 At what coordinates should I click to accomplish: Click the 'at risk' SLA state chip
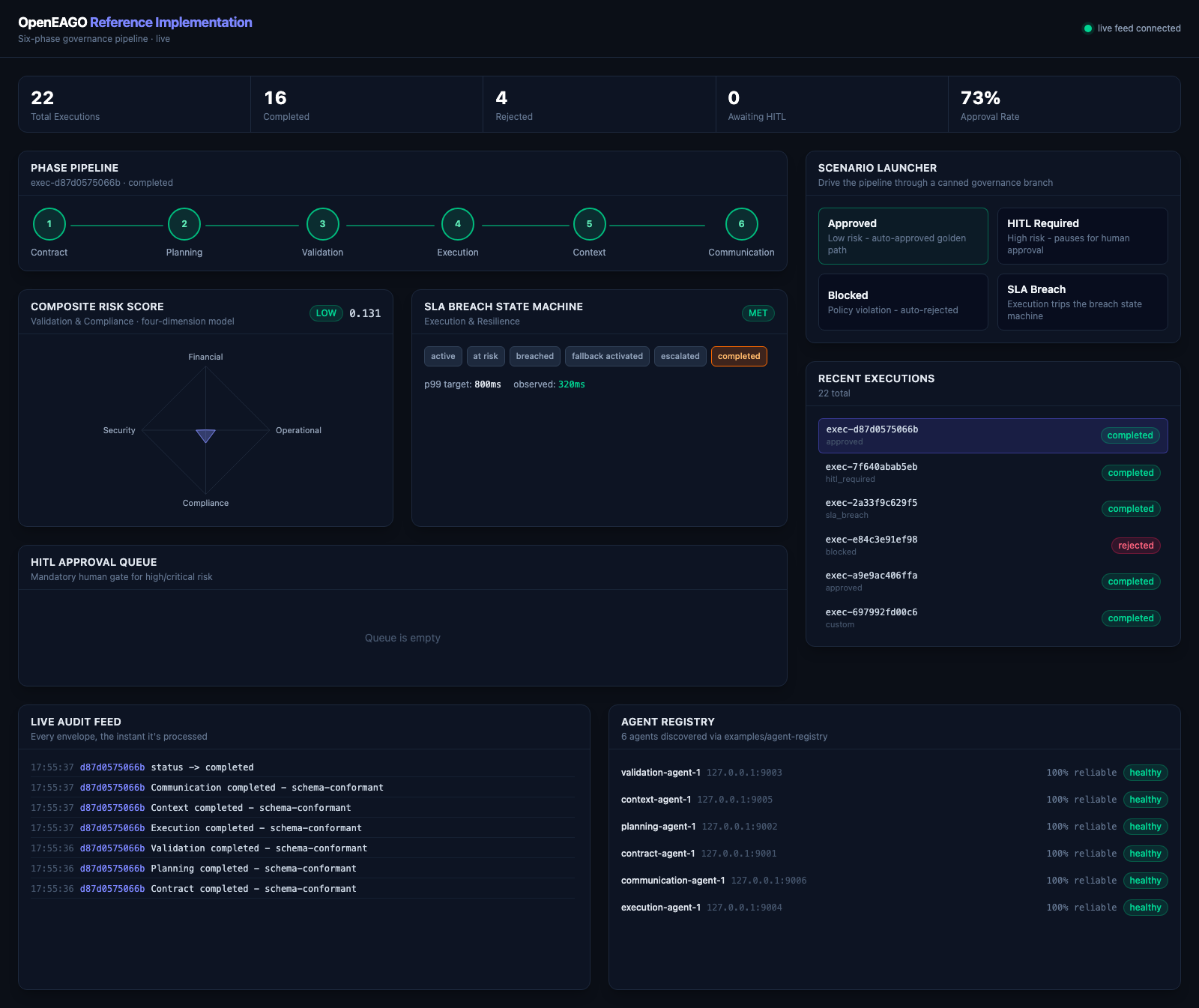(x=486, y=356)
